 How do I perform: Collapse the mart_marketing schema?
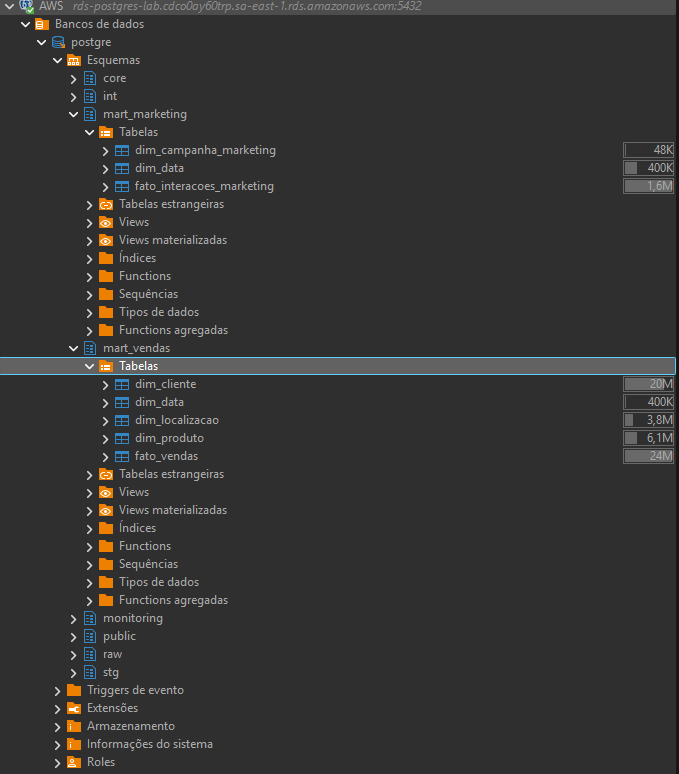click(73, 114)
